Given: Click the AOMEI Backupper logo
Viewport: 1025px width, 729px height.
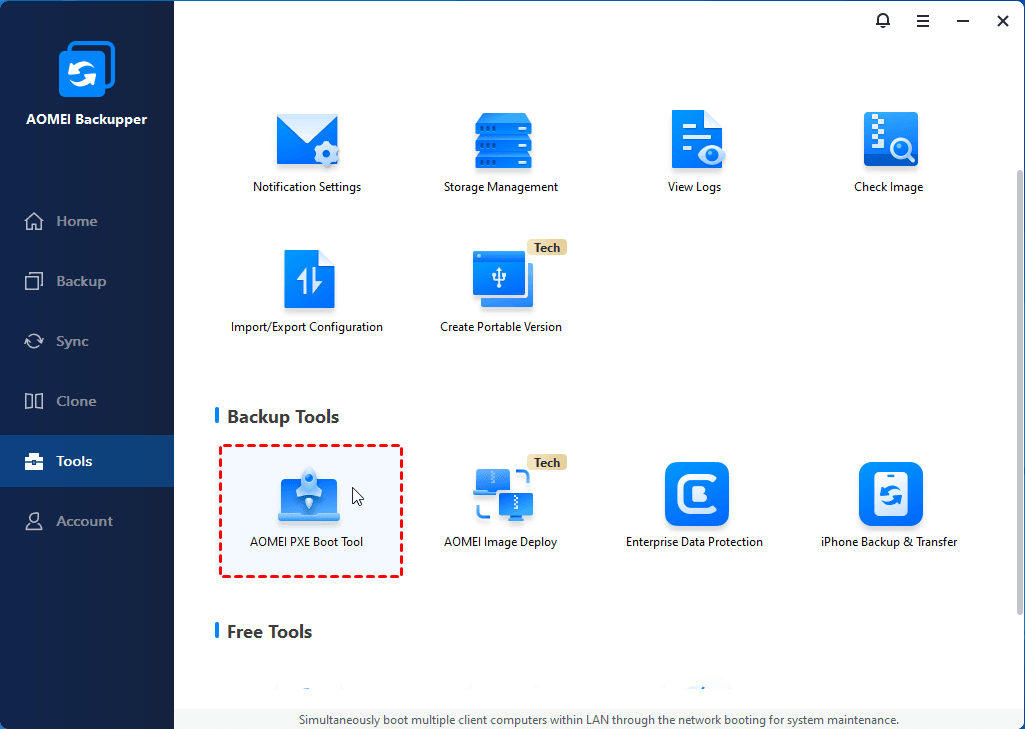Looking at the screenshot, I should click(x=87, y=69).
